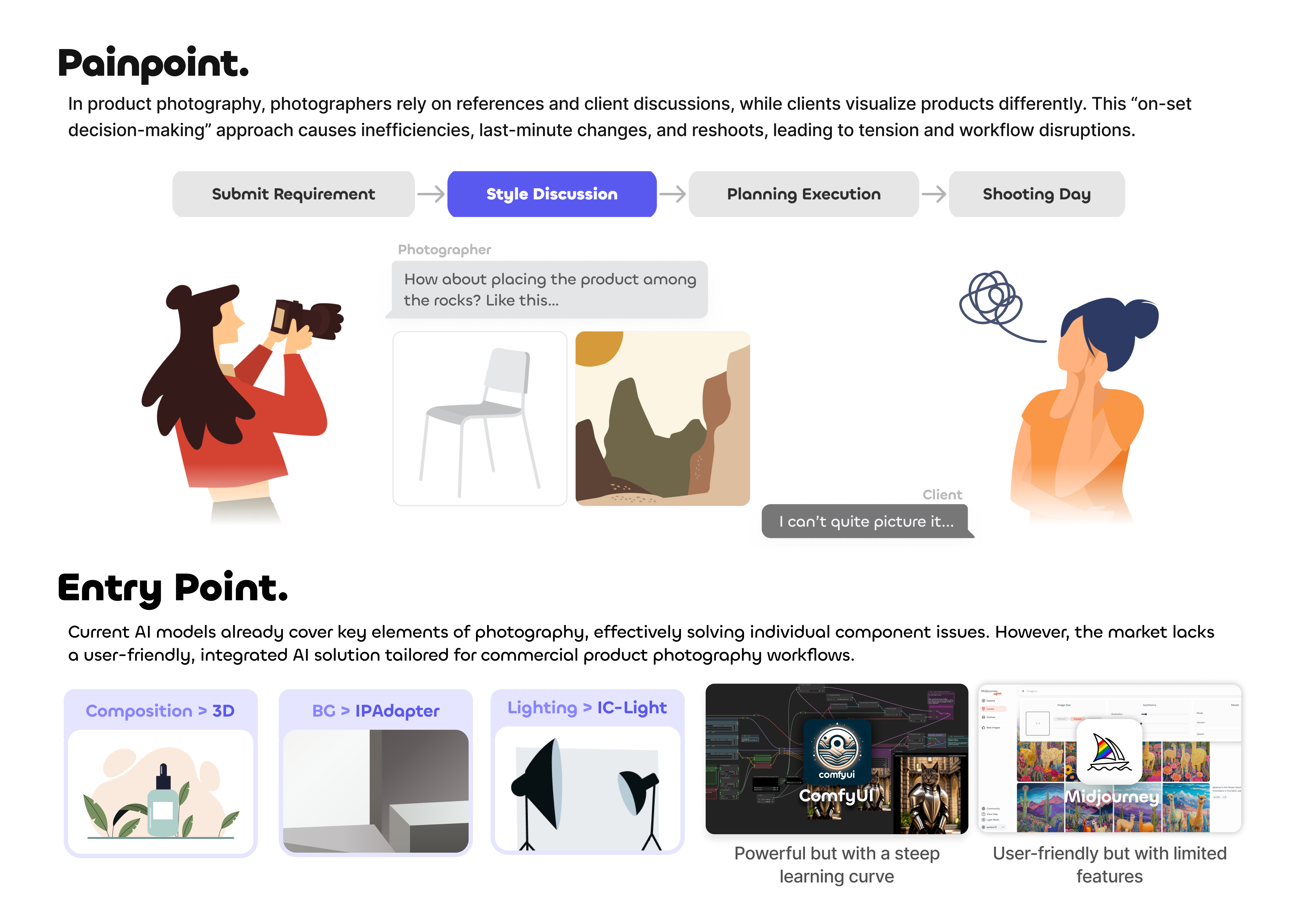Click the abstract rocks reference image

[x=662, y=418]
